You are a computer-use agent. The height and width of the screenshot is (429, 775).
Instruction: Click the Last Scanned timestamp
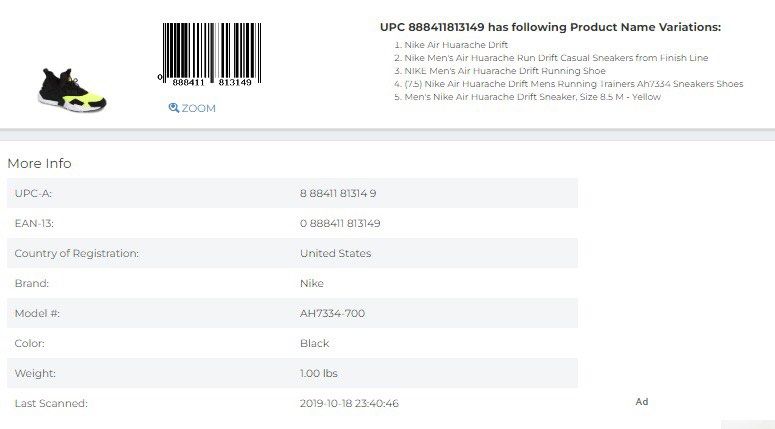[349, 403]
